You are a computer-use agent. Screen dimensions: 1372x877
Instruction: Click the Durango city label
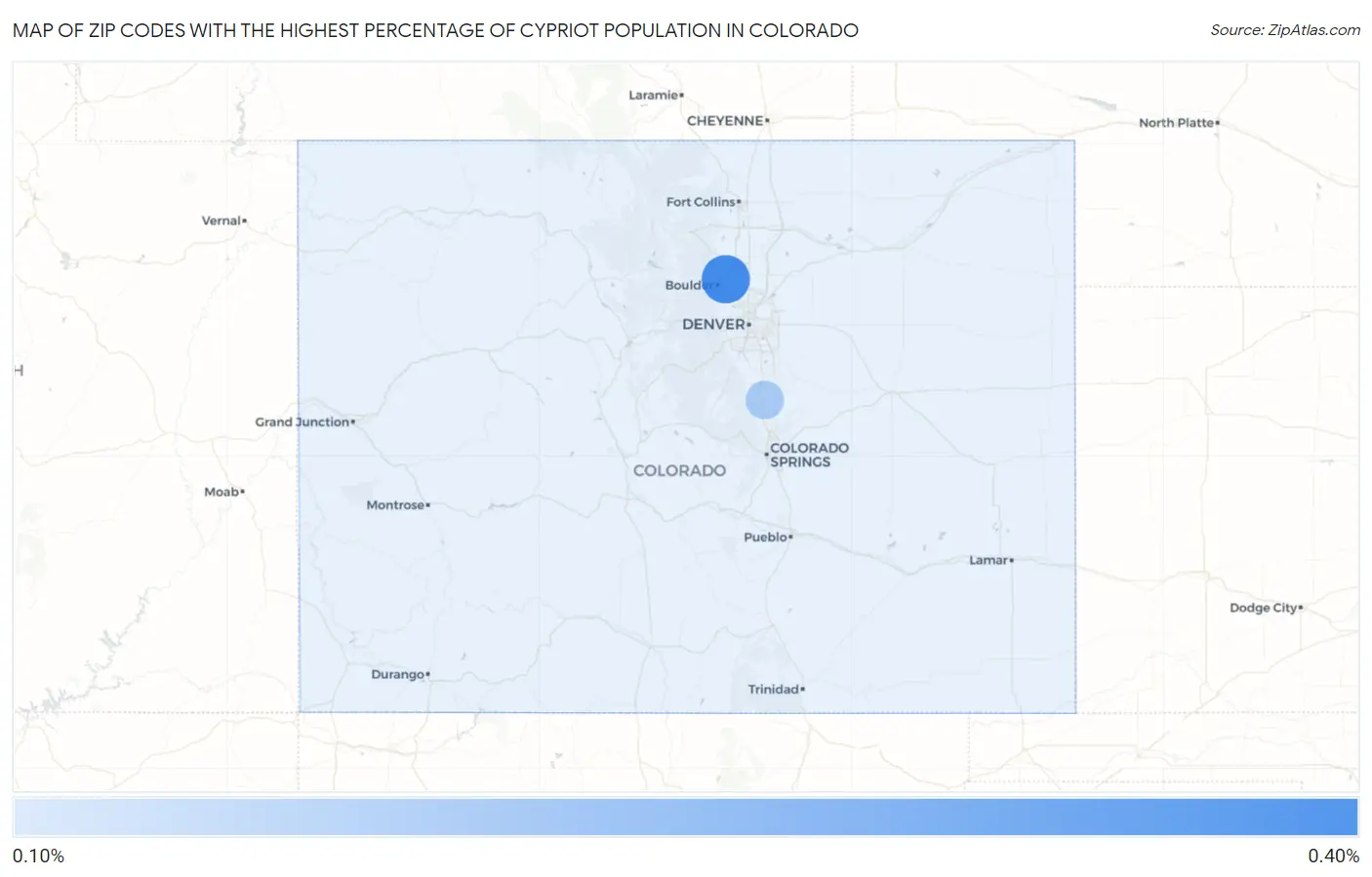click(x=397, y=674)
